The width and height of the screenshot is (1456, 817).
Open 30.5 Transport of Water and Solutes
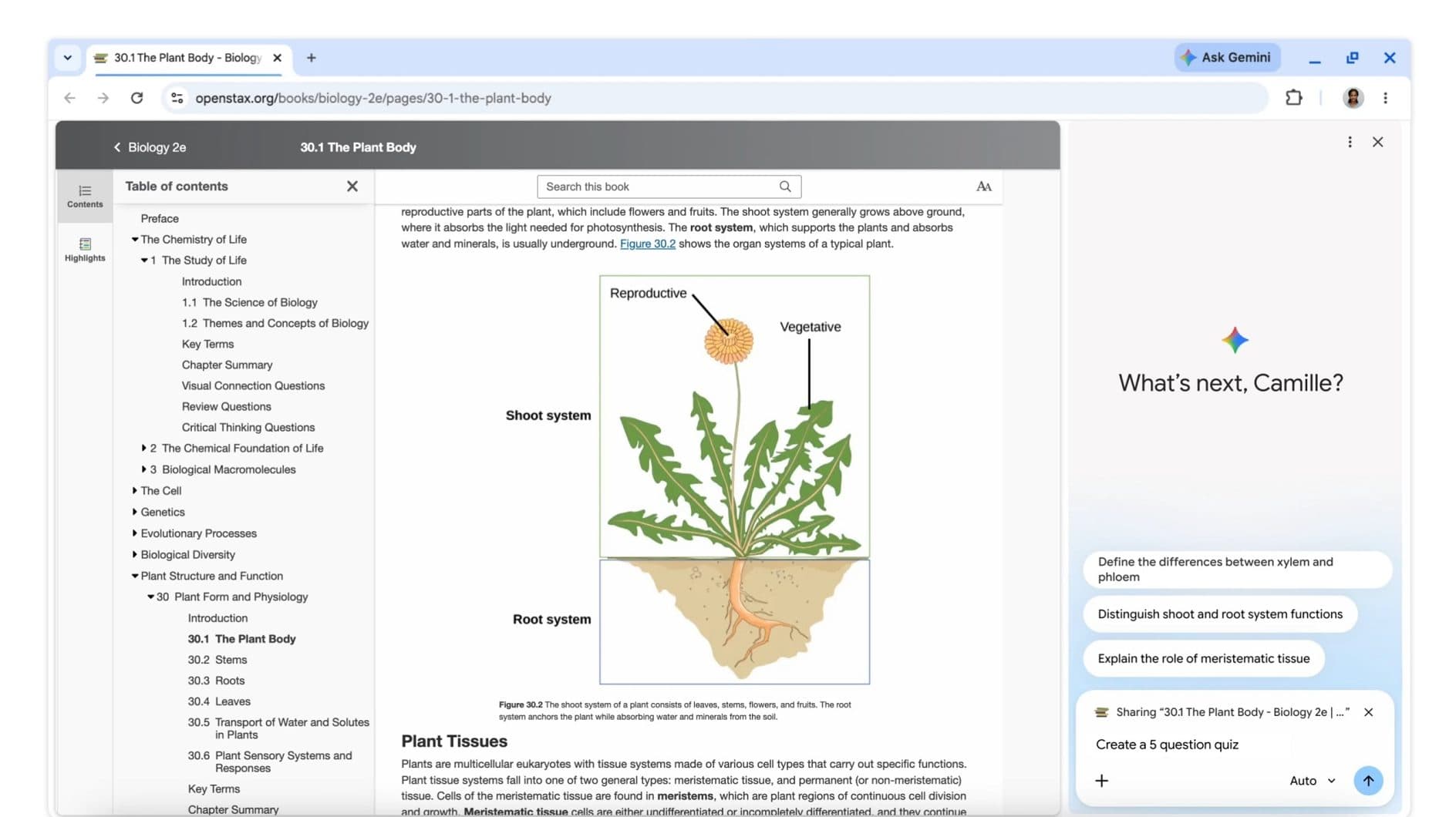(278, 728)
